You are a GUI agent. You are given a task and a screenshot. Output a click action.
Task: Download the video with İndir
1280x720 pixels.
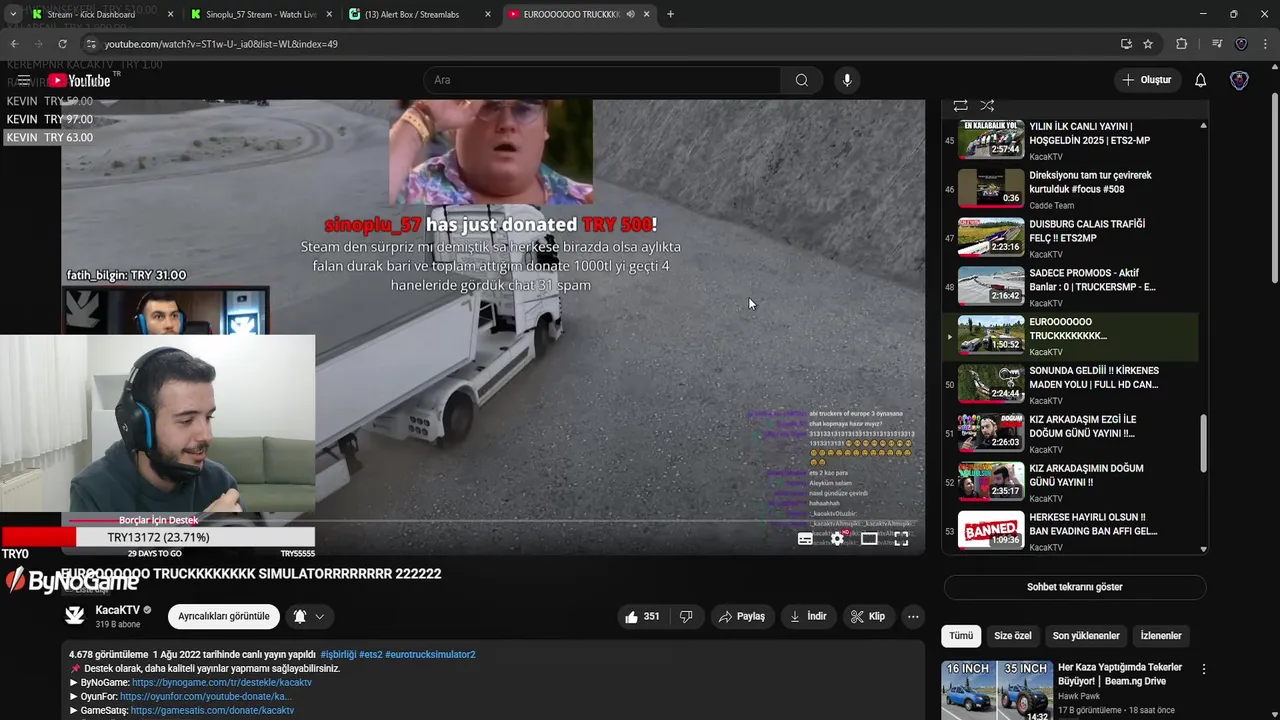[808, 617]
